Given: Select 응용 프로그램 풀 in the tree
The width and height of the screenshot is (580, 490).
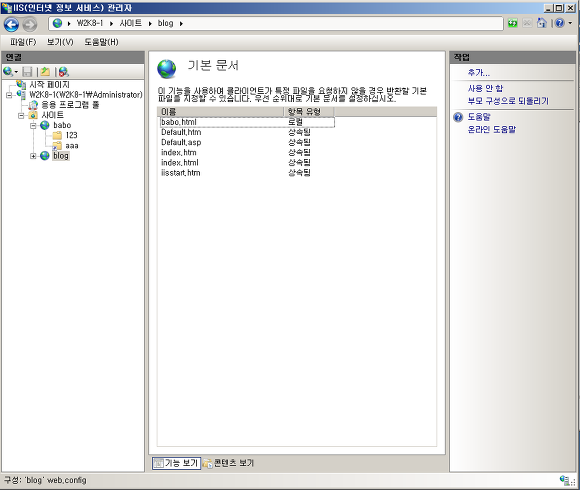Looking at the screenshot, I should [70, 105].
